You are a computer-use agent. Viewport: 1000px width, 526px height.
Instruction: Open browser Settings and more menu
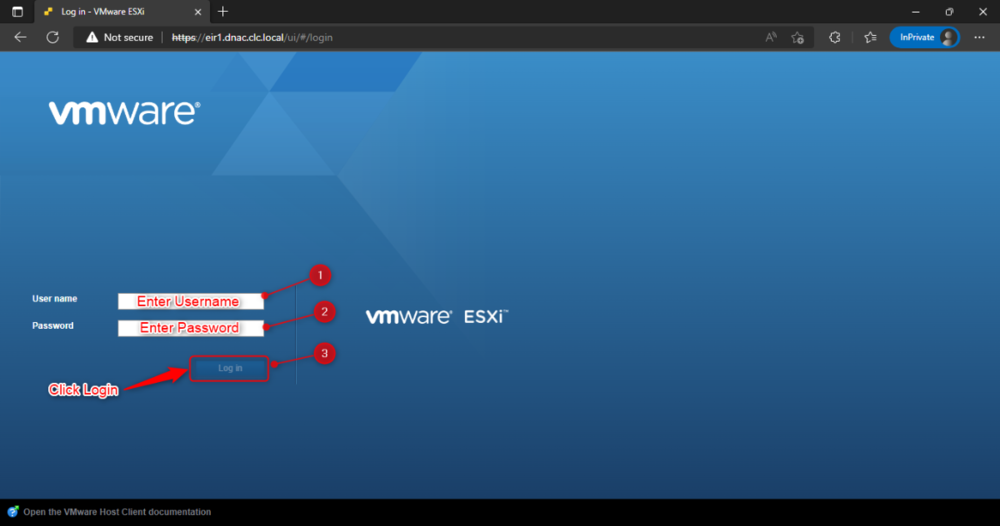[980, 38]
